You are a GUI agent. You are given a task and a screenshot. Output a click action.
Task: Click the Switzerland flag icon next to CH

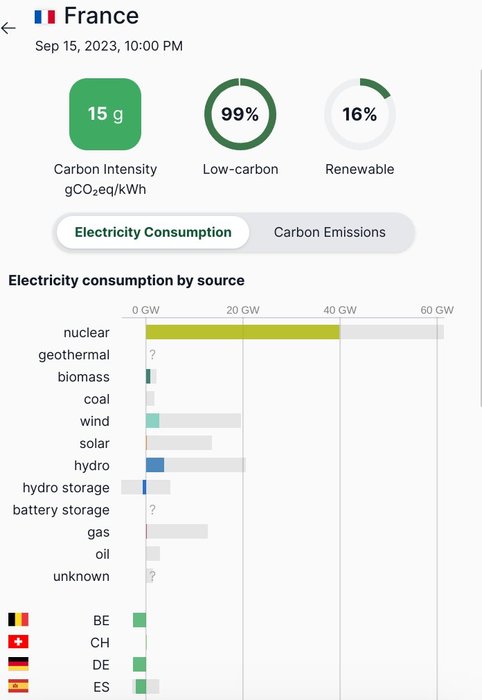point(18,642)
